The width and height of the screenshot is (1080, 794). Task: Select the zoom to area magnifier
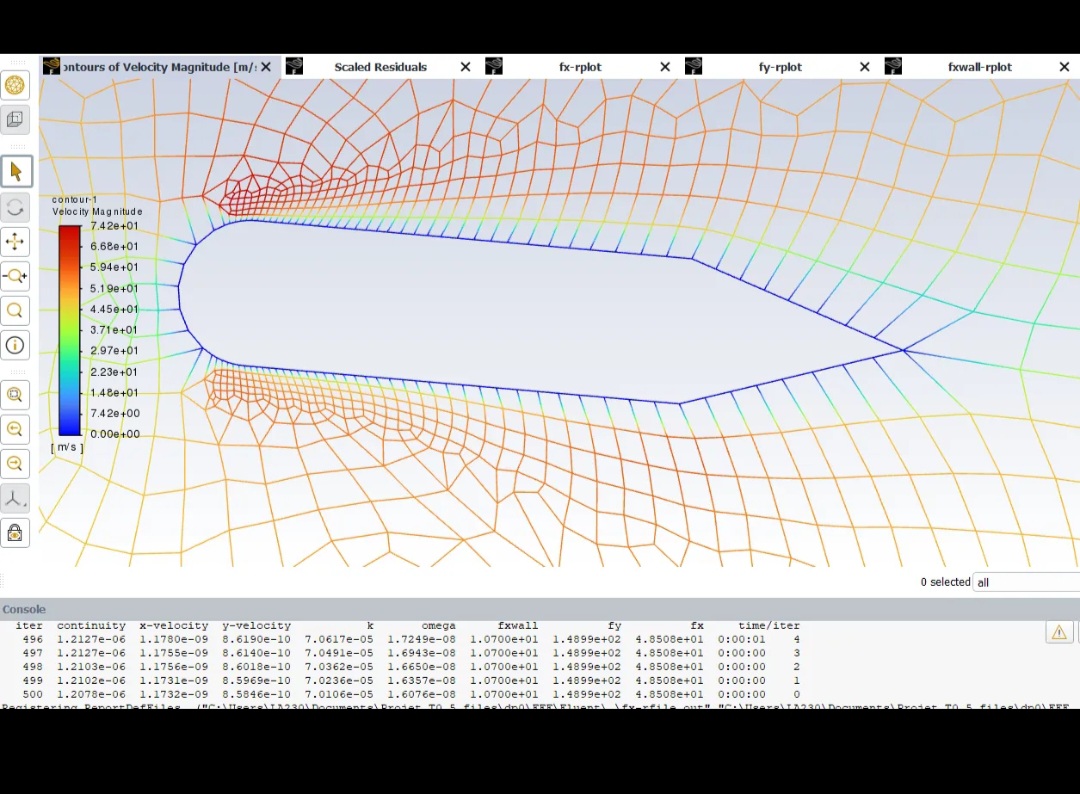(x=15, y=311)
